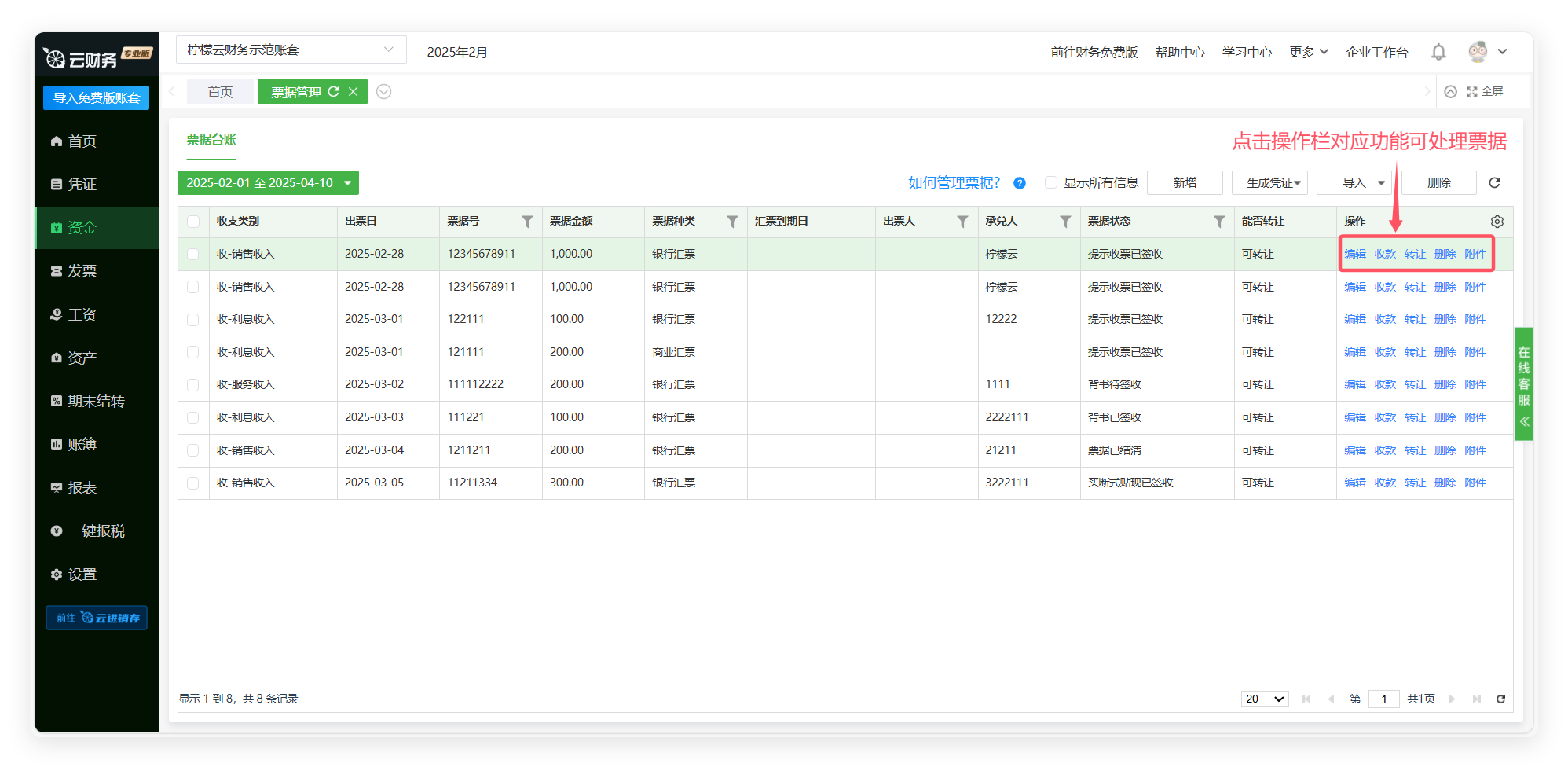Select the checkbox for bill 11211334 row
The width and height of the screenshot is (1568, 767).
[193, 483]
